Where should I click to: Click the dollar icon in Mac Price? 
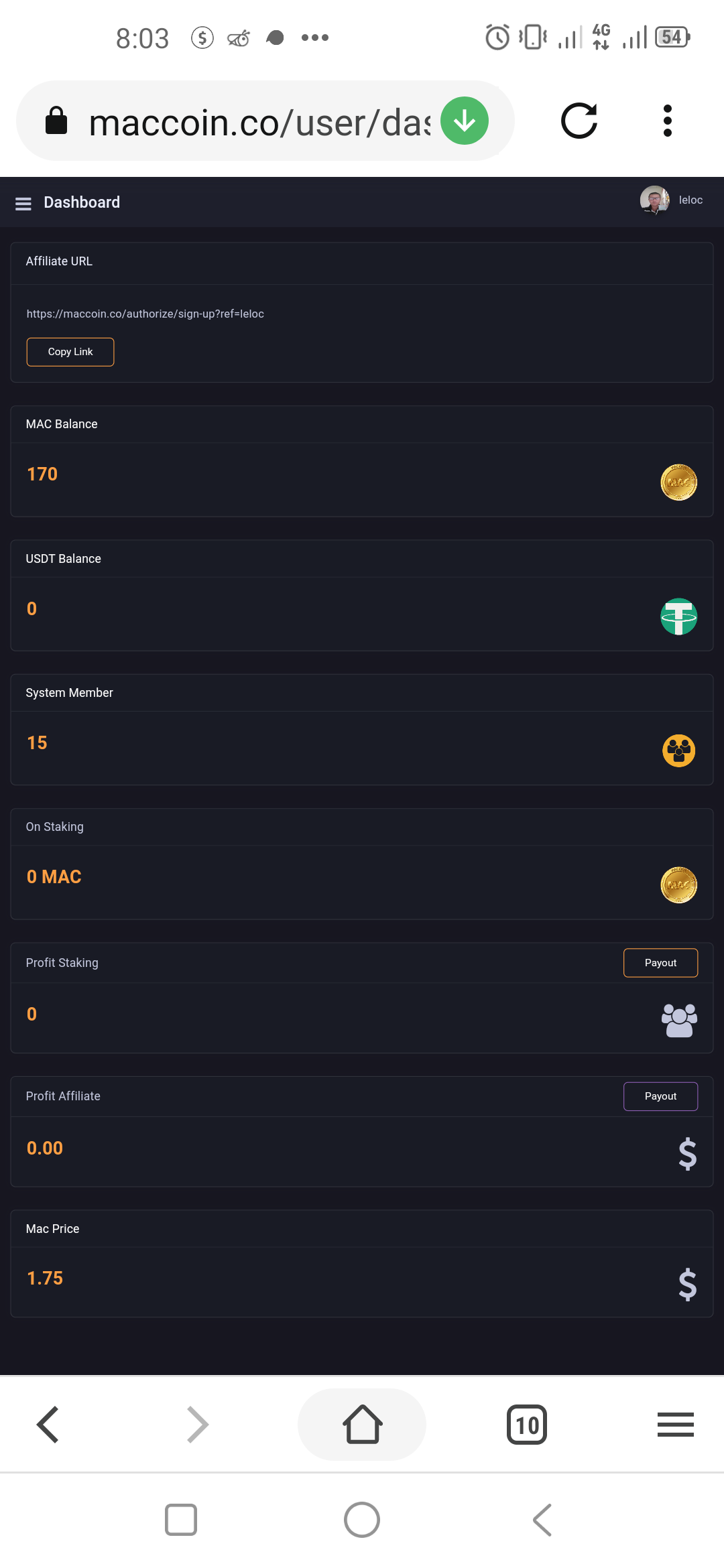tap(687, 1285)
